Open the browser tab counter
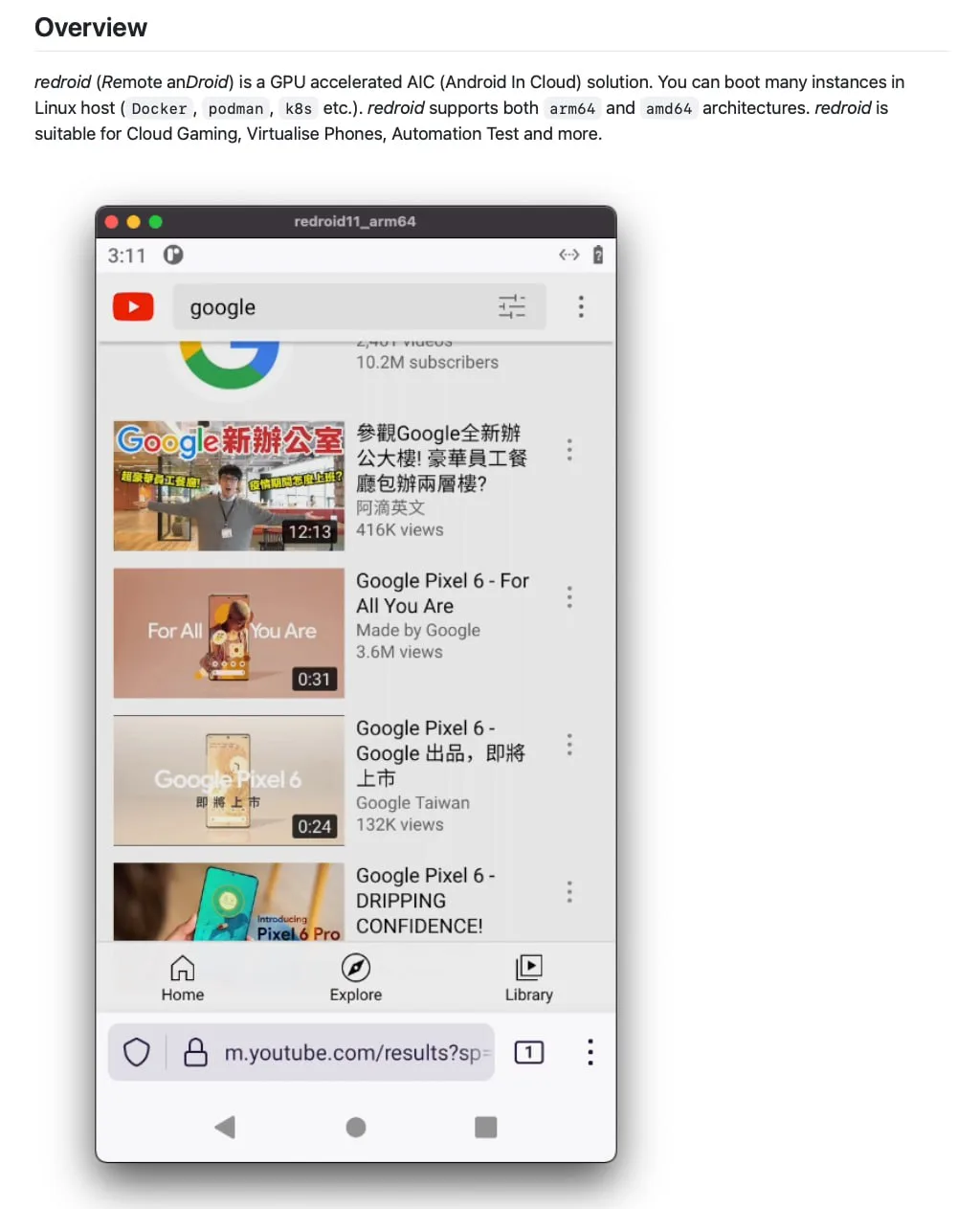This screenshot has width=980, height=1209. (x=529, y=1052)
